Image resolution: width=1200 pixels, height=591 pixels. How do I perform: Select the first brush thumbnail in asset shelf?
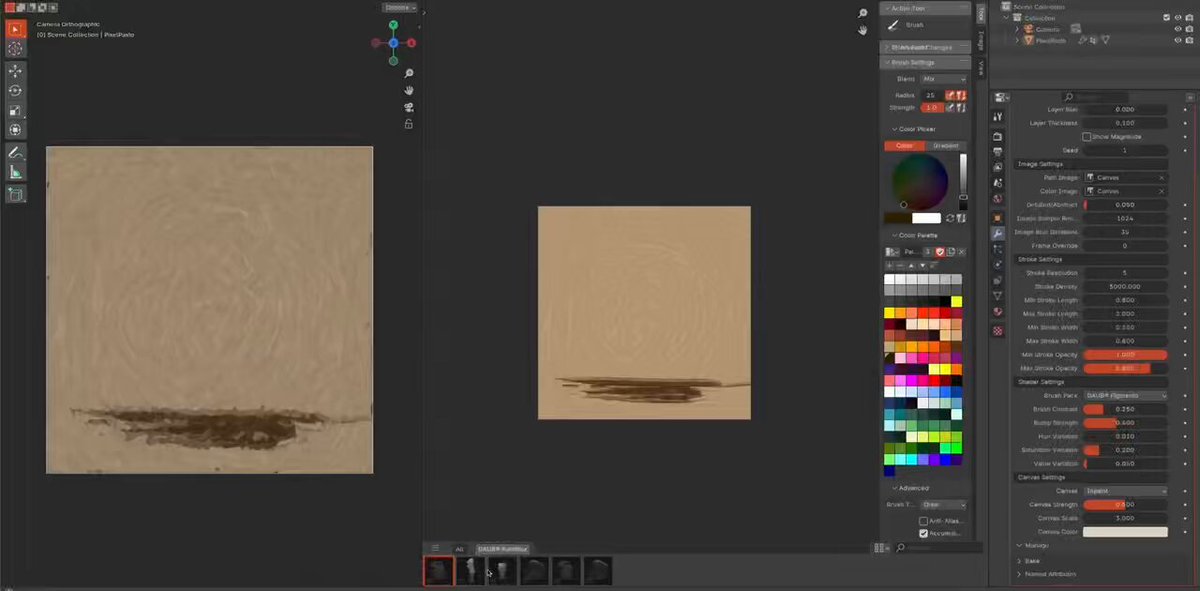[x=438, y=570]
